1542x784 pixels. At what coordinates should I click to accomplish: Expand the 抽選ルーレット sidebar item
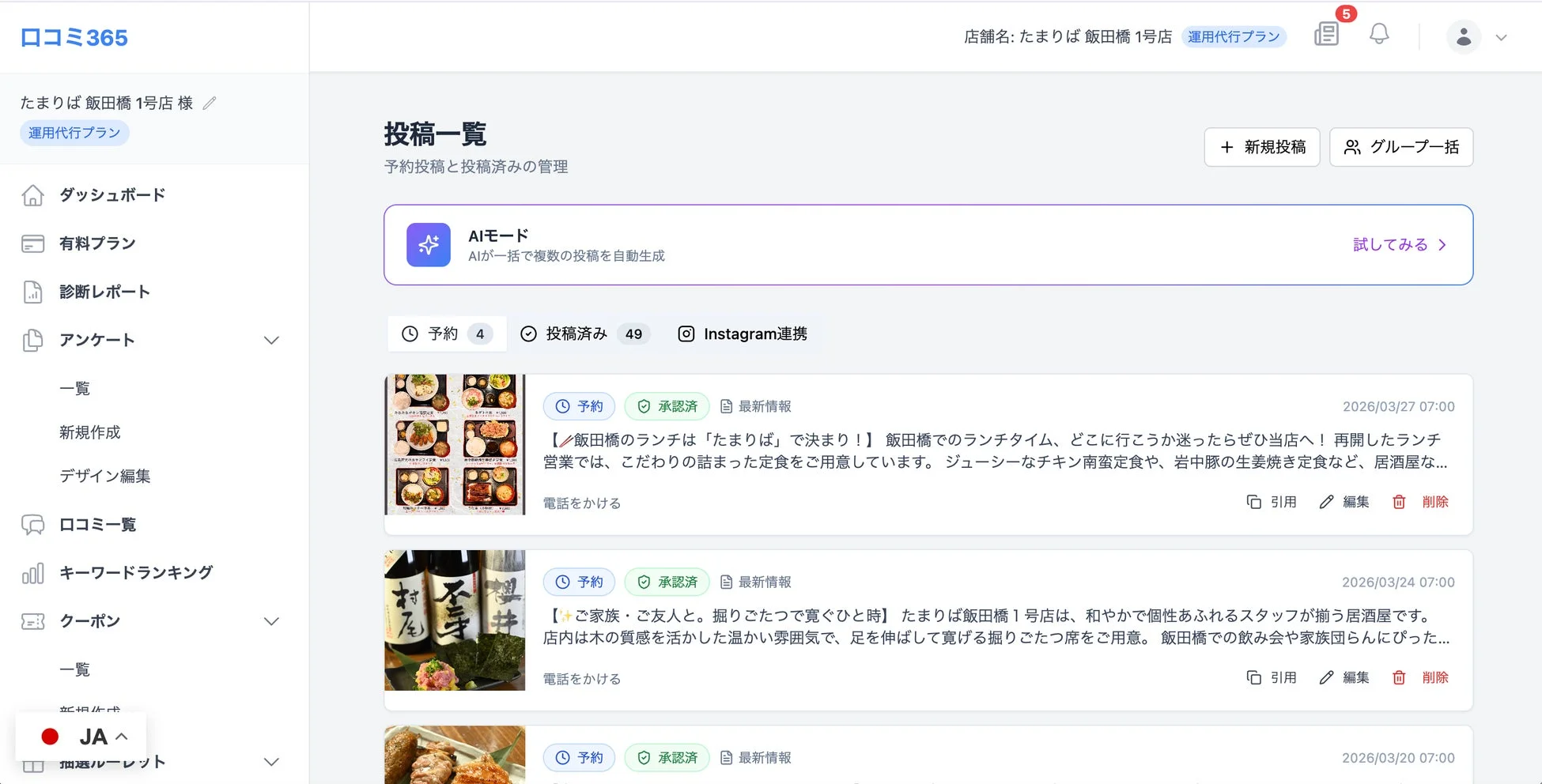(x=272, y=761)
